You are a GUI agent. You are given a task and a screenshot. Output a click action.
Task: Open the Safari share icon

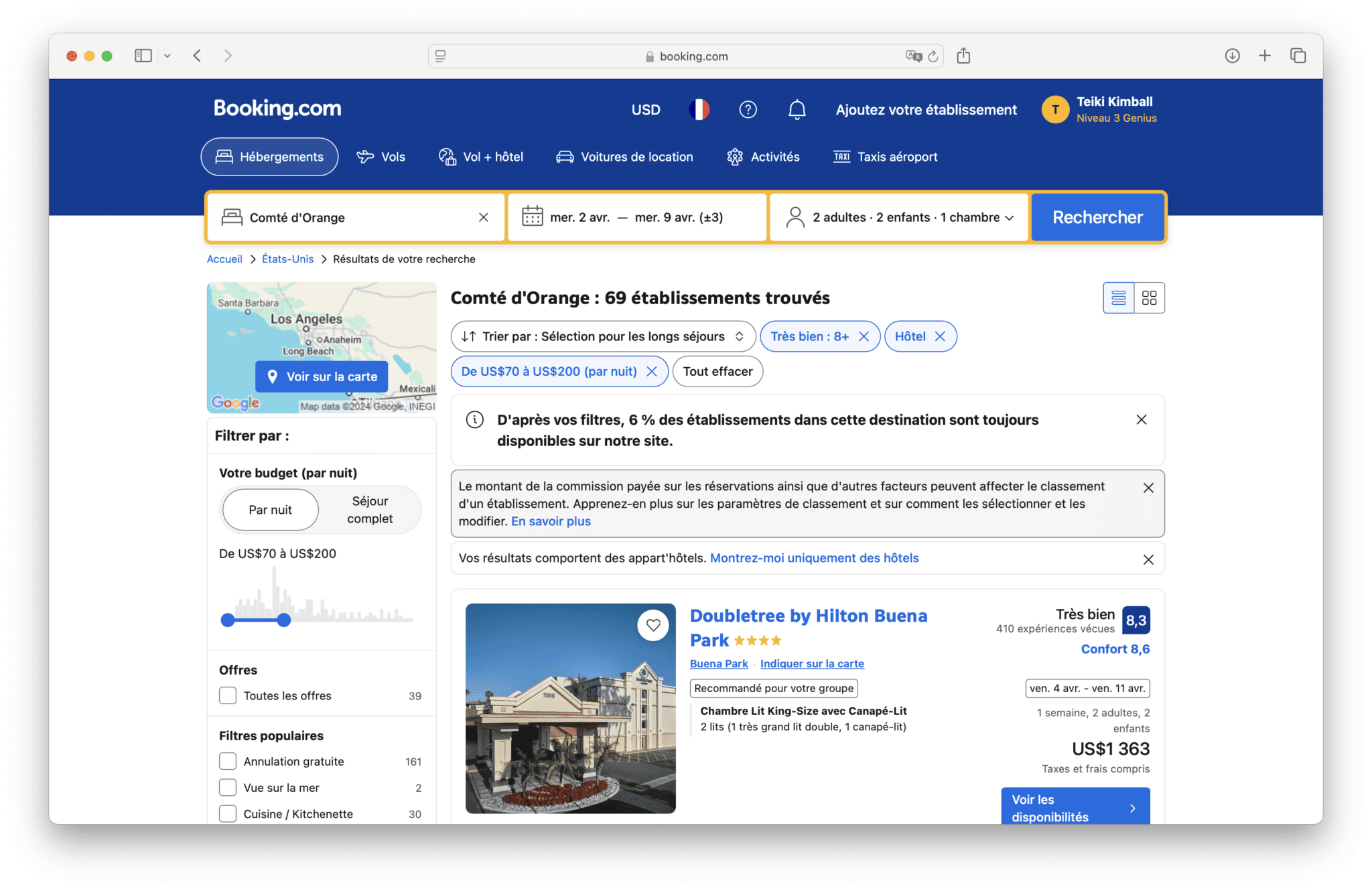963,56
